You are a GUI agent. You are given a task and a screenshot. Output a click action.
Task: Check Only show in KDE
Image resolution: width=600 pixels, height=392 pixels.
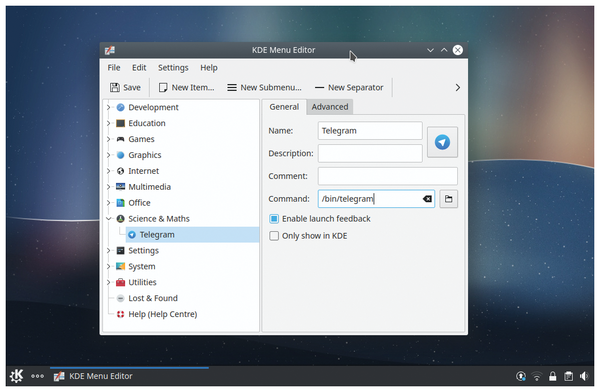[x=274, y=235]
